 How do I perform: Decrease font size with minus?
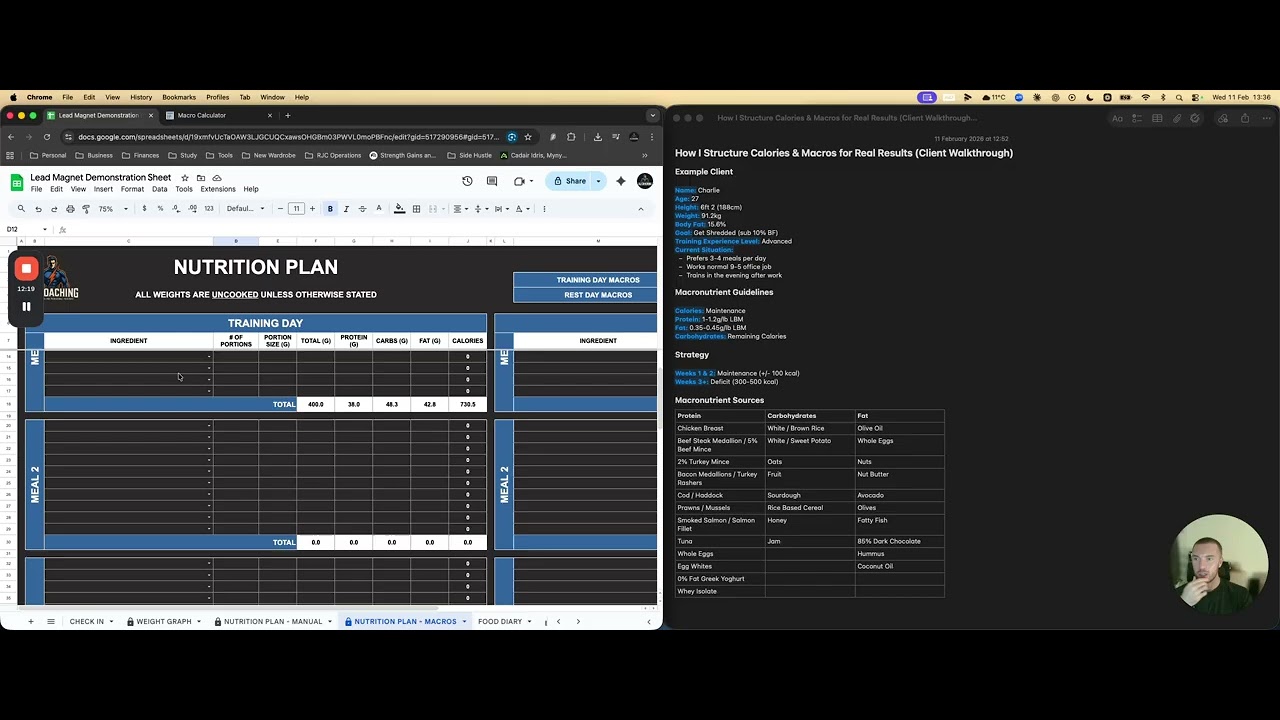point(280,209)
